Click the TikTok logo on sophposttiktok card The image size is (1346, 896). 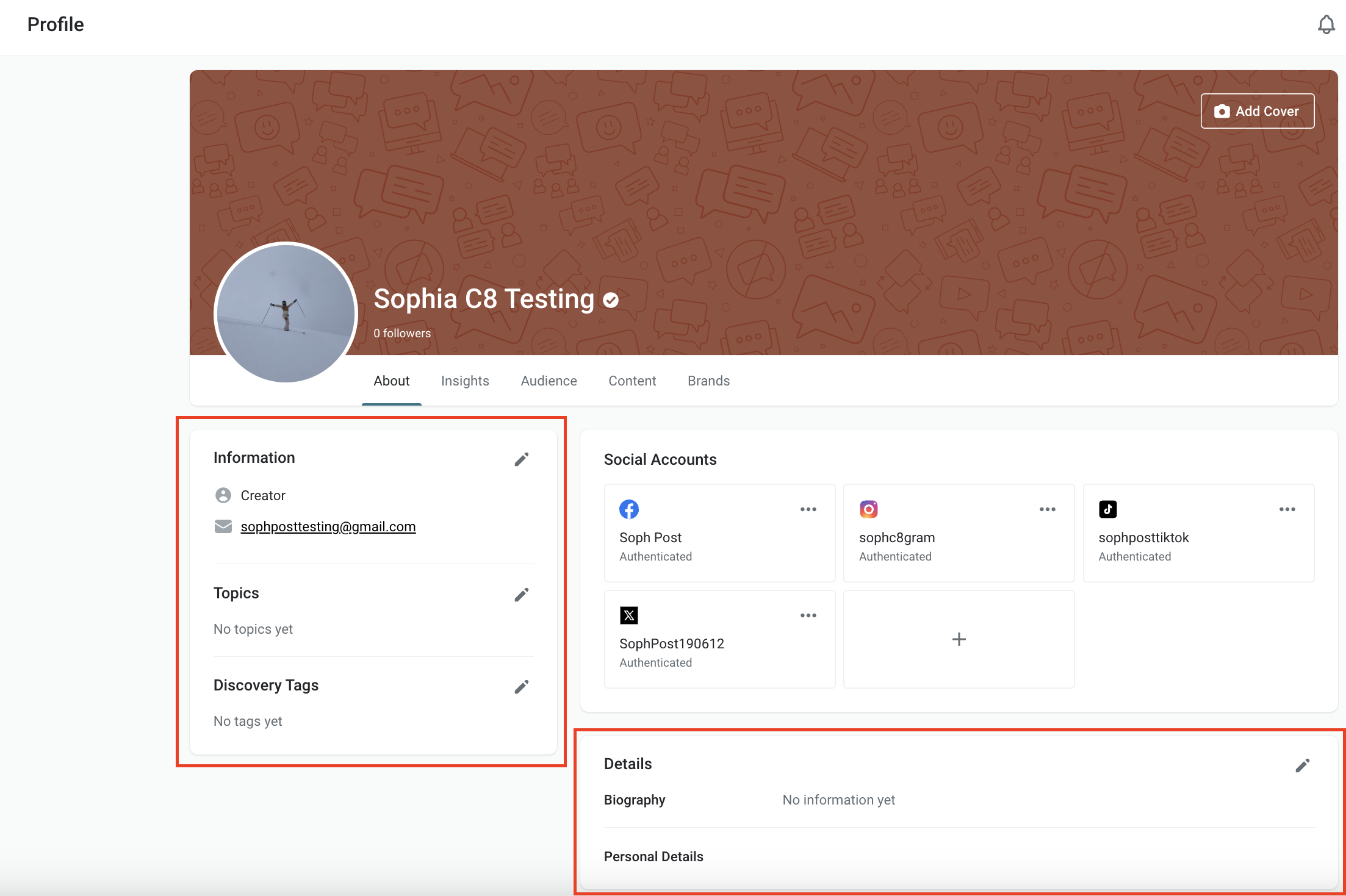[1108, 509]
